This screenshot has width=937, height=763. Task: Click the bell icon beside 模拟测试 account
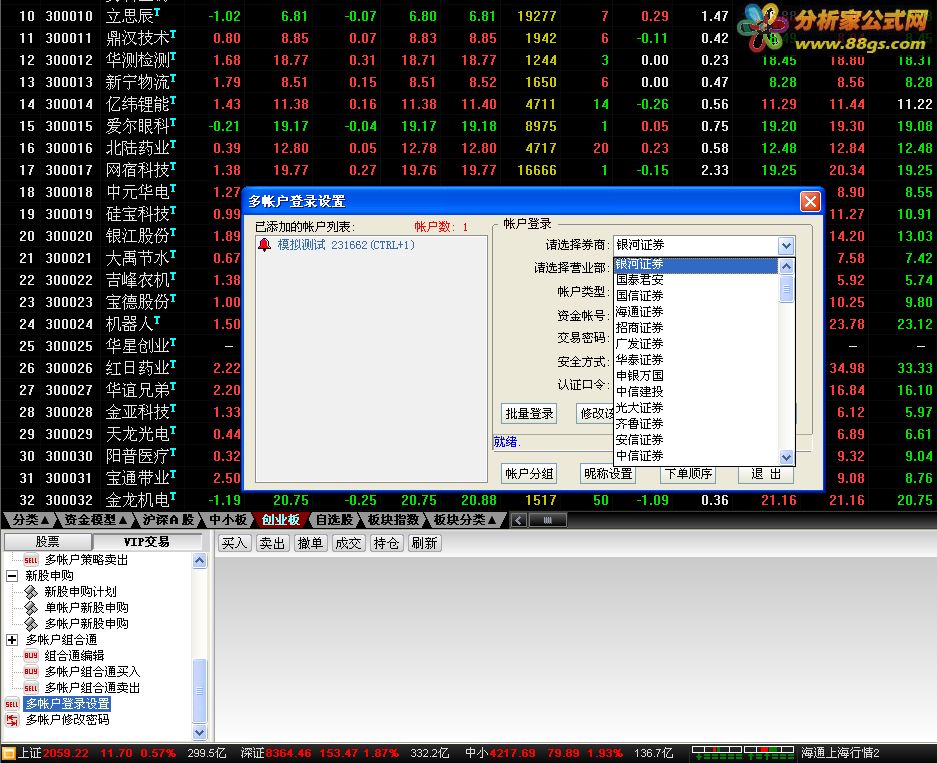tap(264, 245)
